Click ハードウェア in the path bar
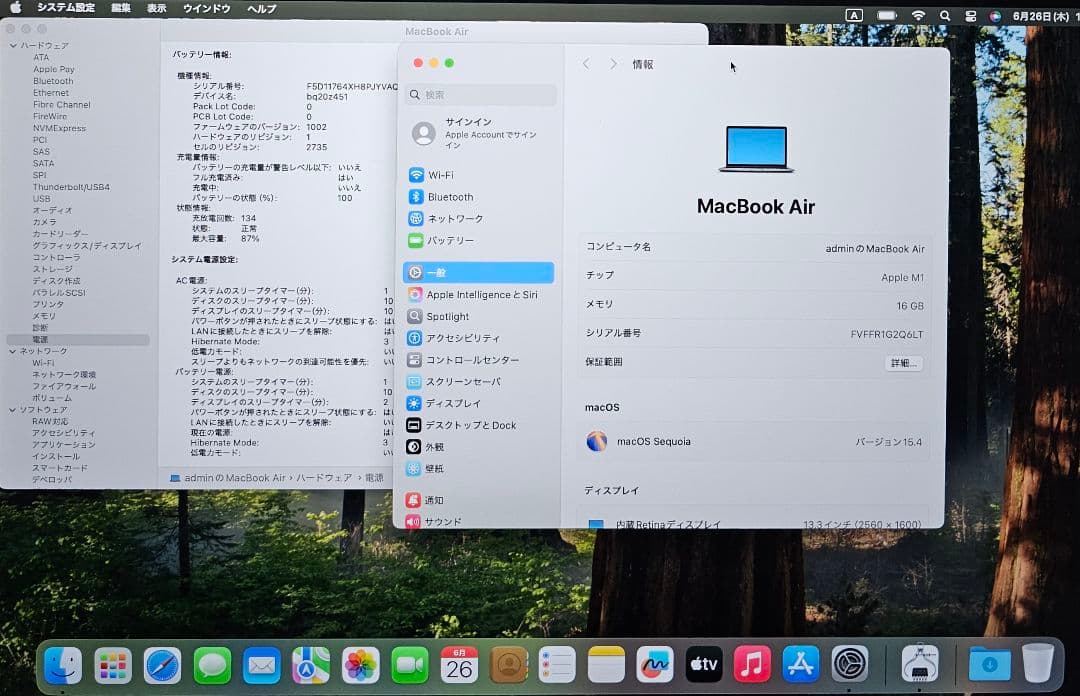Viewport: 1080px width, 696px height. (x=324, y=478)
